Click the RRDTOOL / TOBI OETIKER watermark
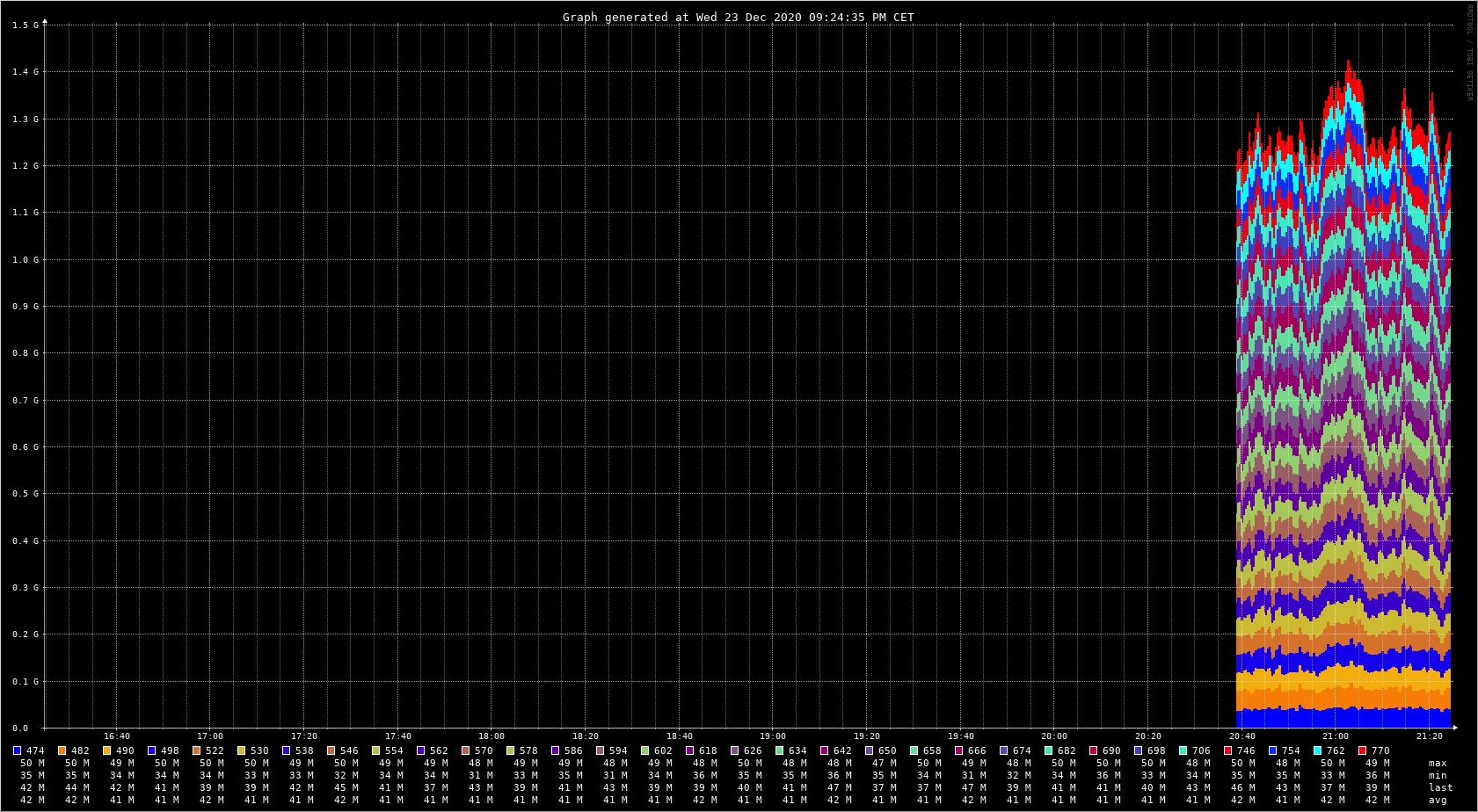Screen dimensions: 1478x812 (1468, 53)
